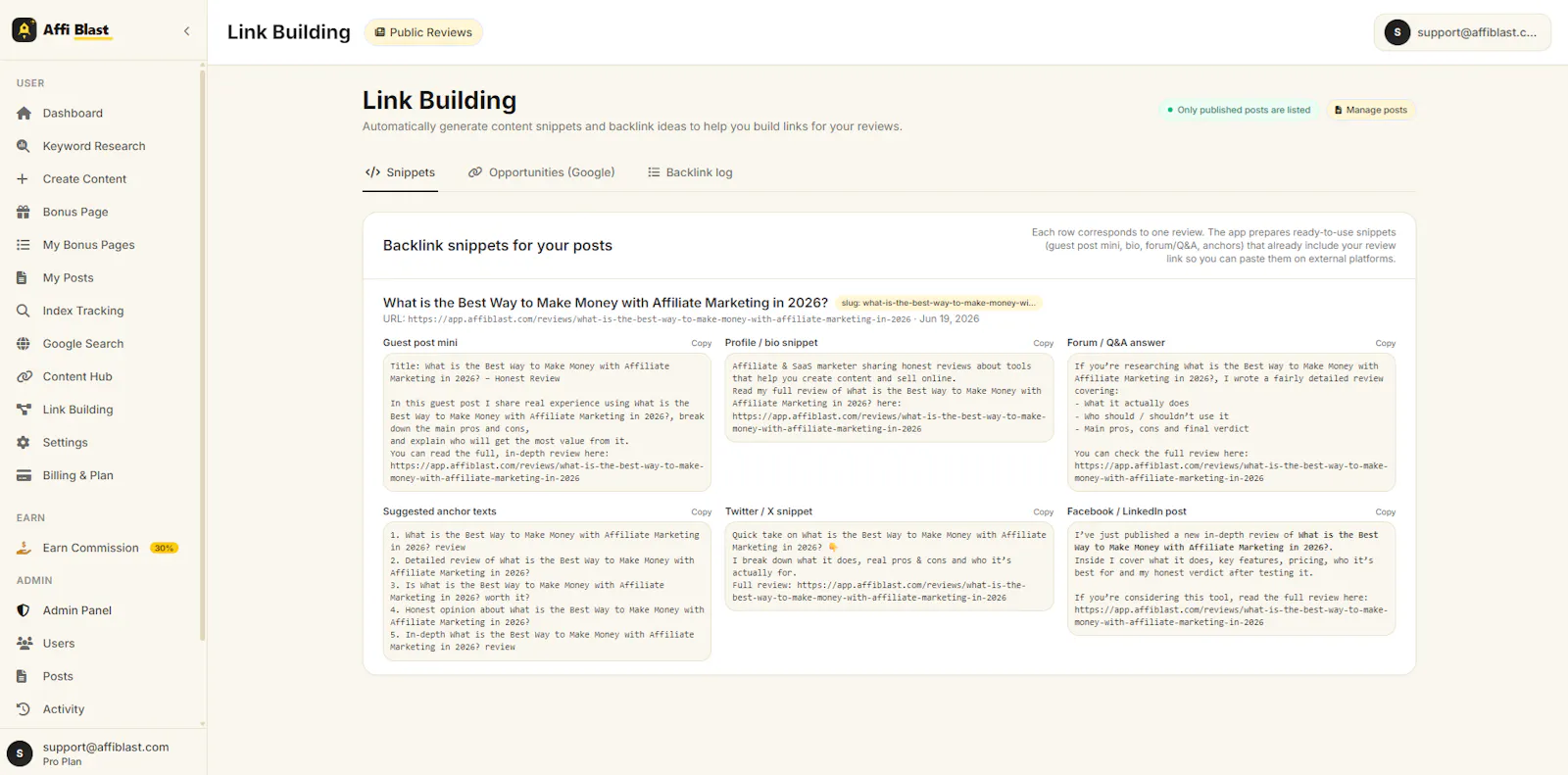Click the admin Posts file icon

(24, 676)
